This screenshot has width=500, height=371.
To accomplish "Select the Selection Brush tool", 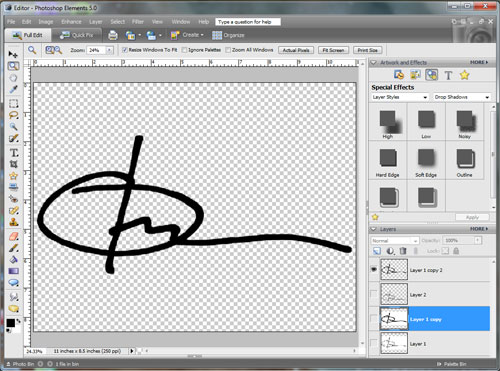I will [x=13, y=138].
